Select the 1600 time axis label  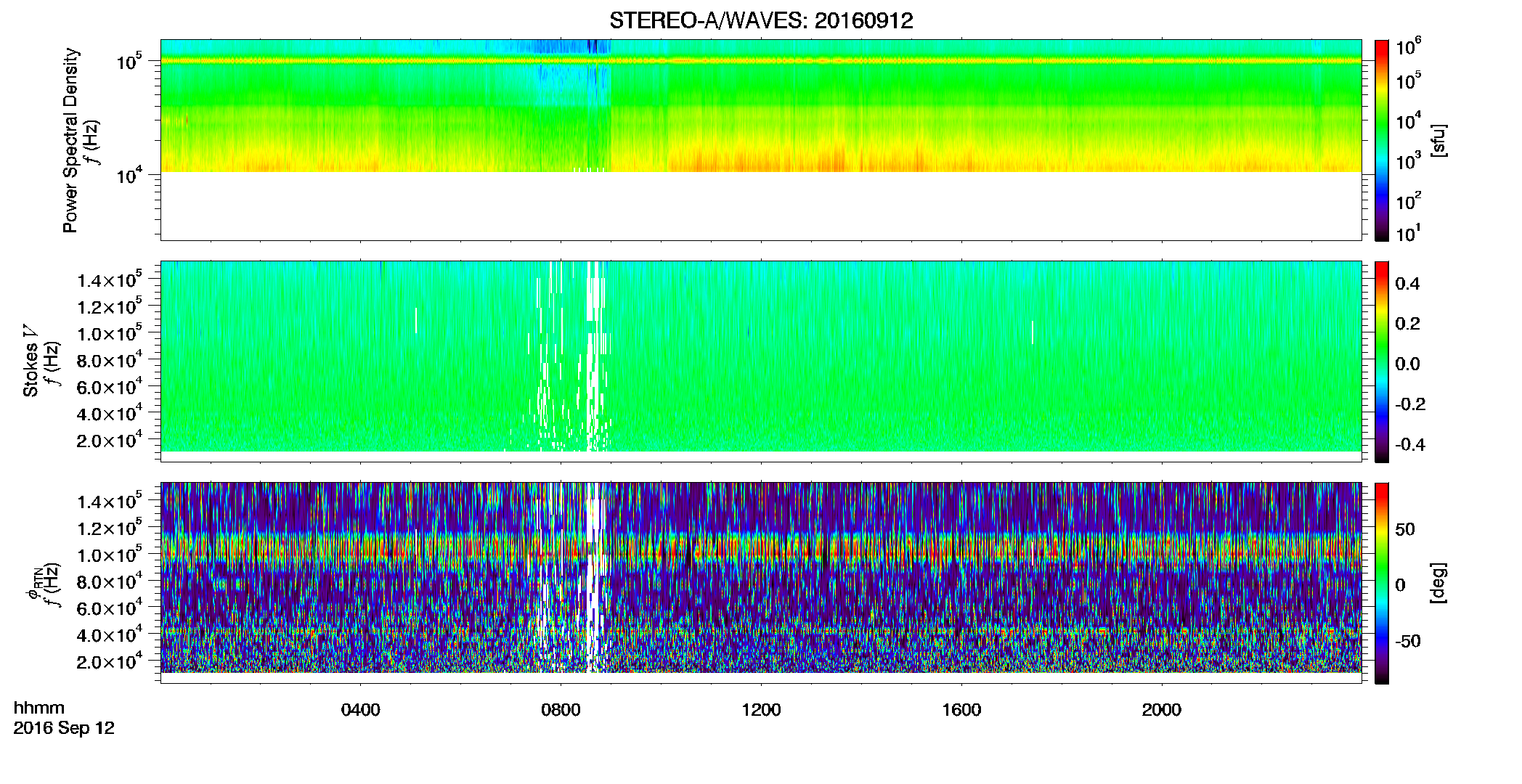[961, 710]
